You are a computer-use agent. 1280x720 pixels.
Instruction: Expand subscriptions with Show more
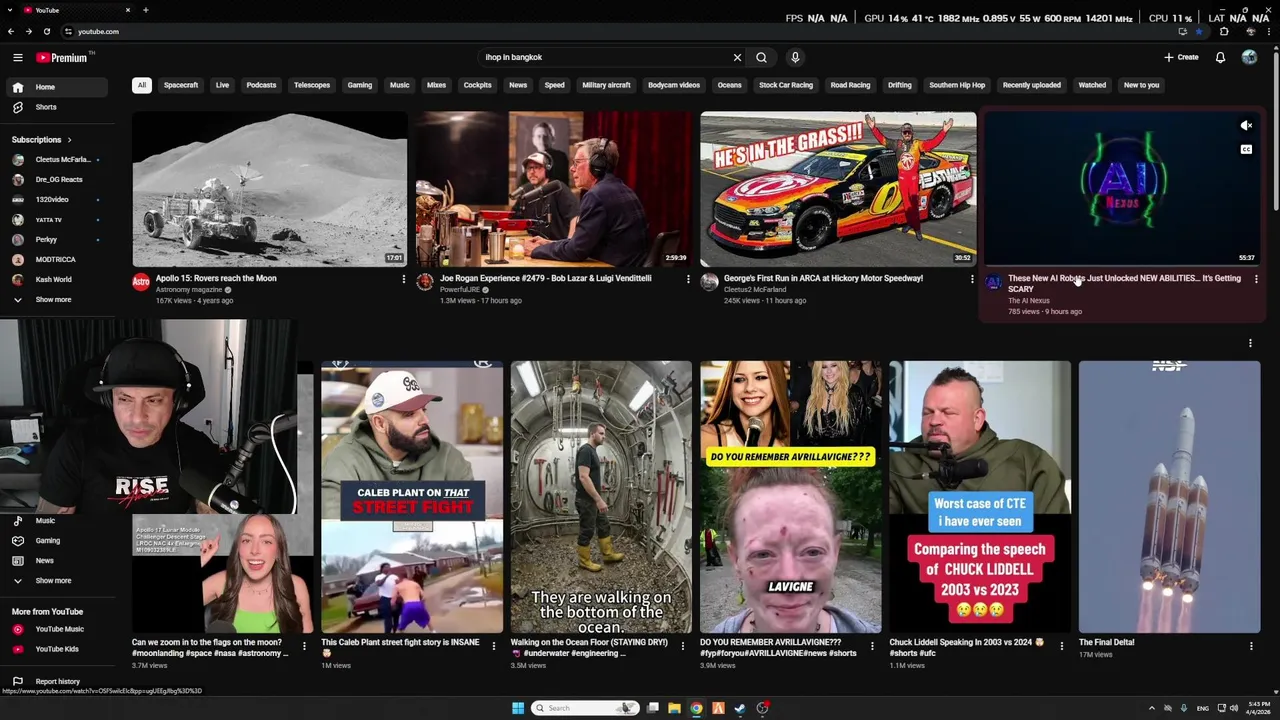(55, 300)
